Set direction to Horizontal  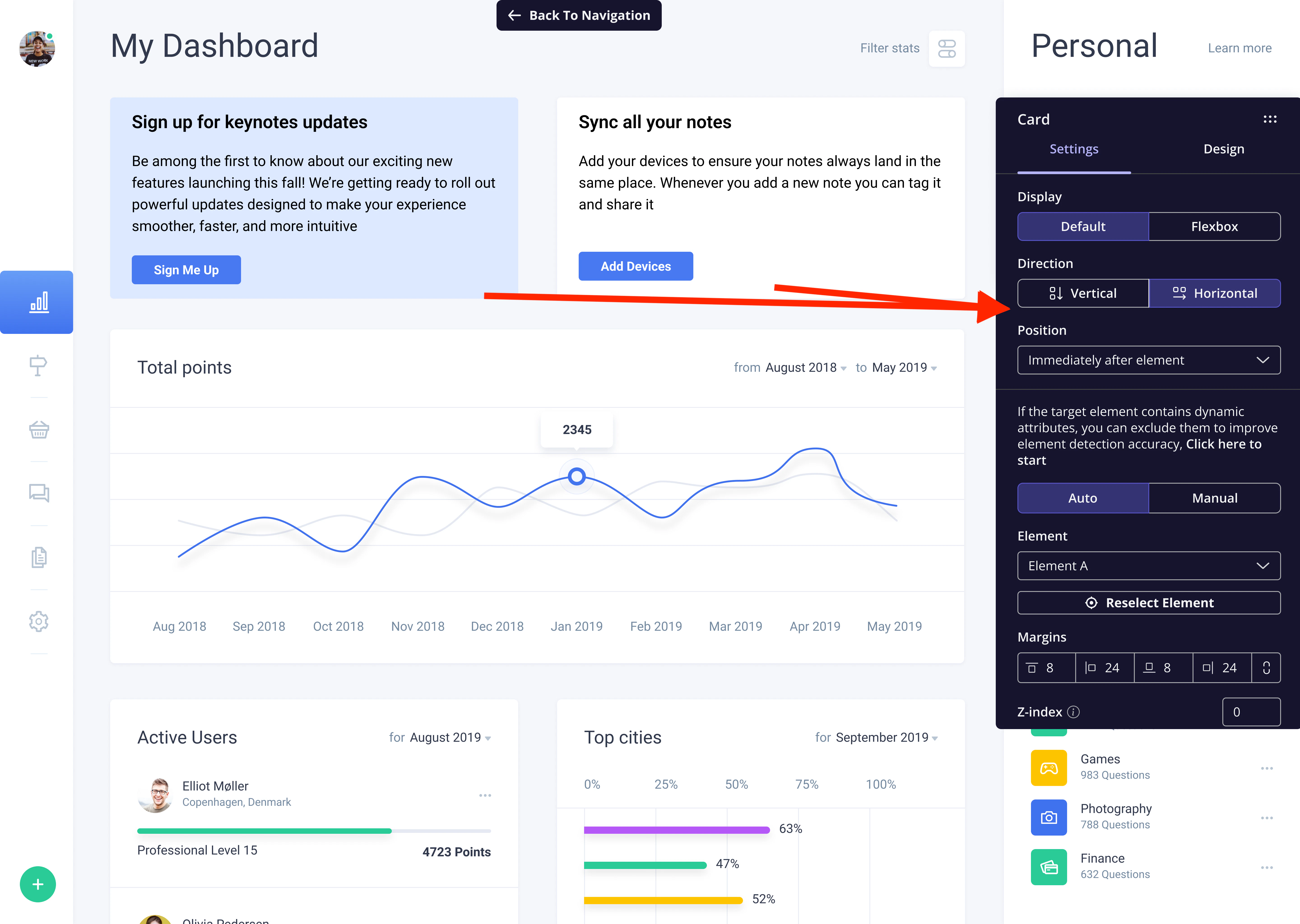1215,293
